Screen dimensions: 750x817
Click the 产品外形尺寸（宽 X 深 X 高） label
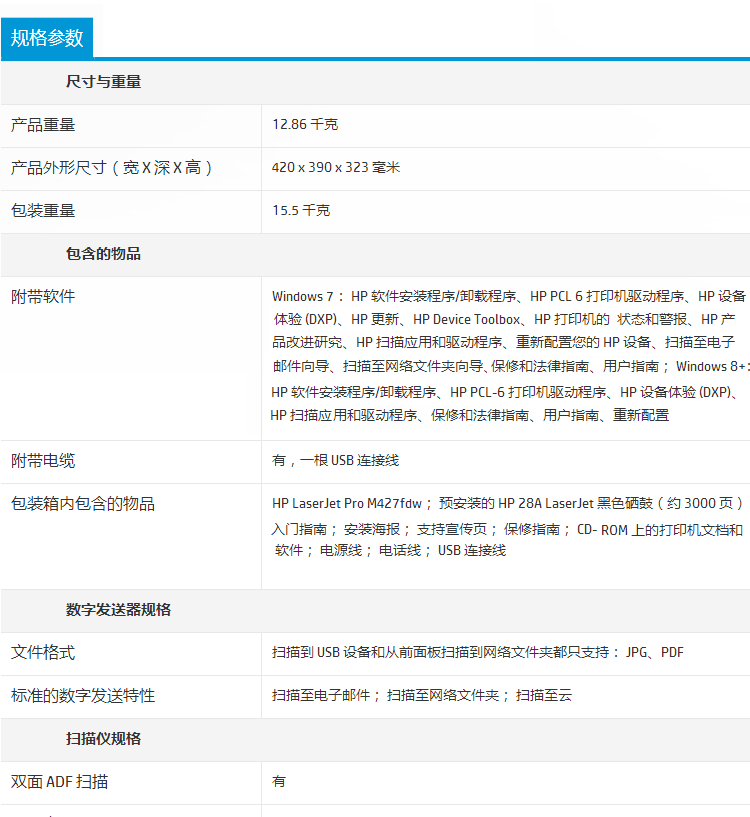point(112,168)
